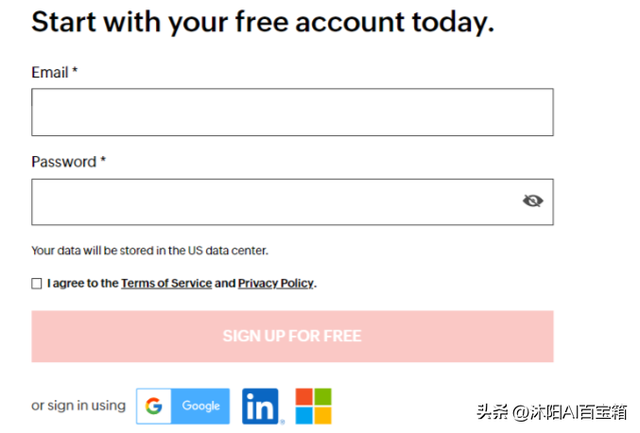Click the green square of the Microsoft logo

tap(323, 397)
